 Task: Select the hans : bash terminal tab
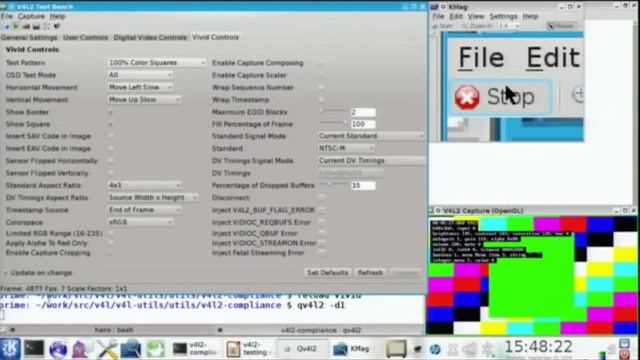pyautogui.click(x=114, y=330)
